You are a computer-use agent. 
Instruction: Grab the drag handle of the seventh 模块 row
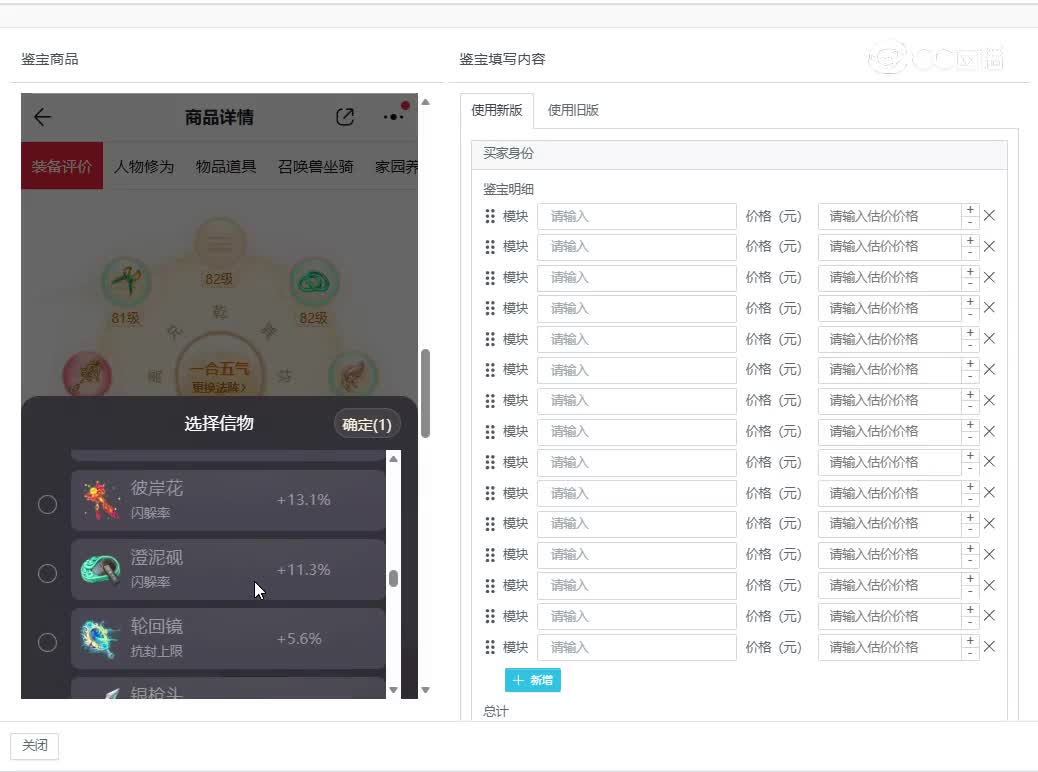point(490,401)
